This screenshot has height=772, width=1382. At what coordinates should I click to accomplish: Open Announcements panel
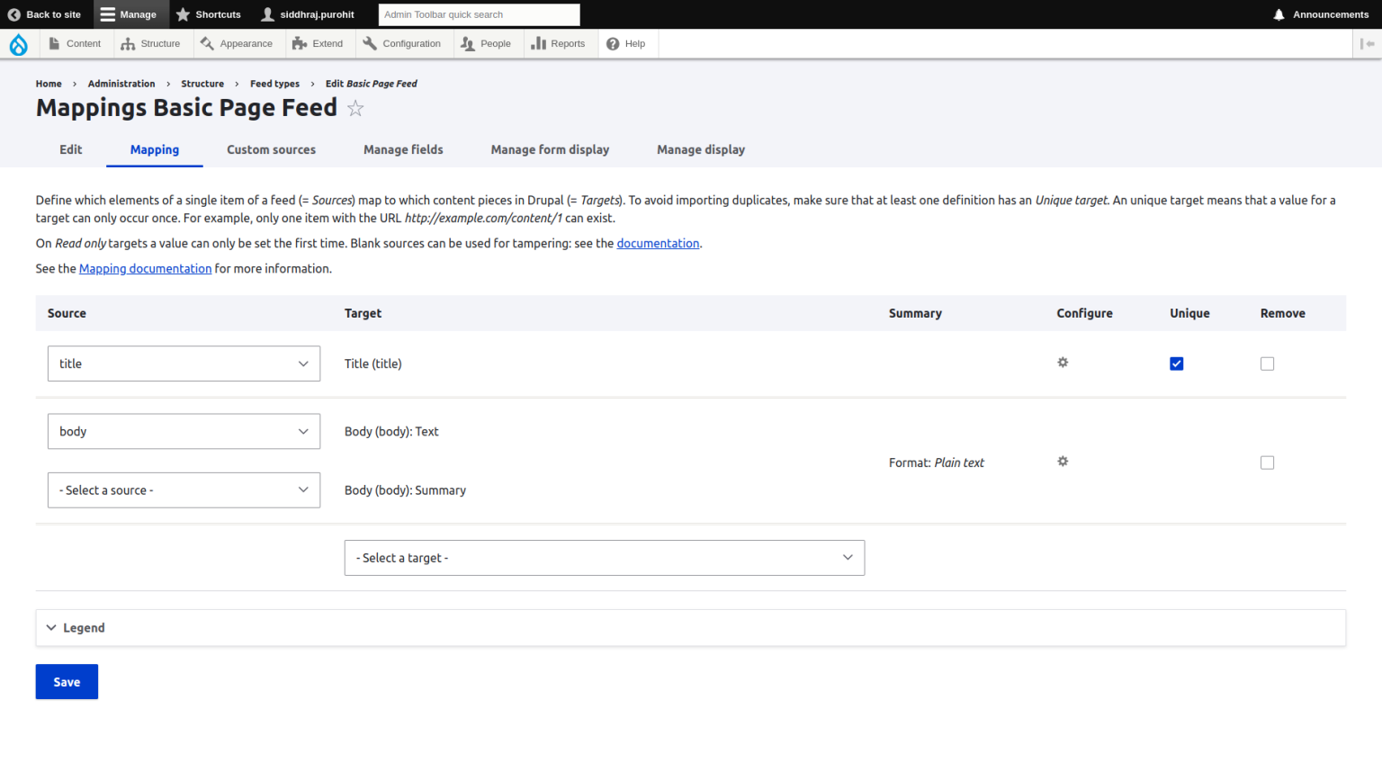1322,14
